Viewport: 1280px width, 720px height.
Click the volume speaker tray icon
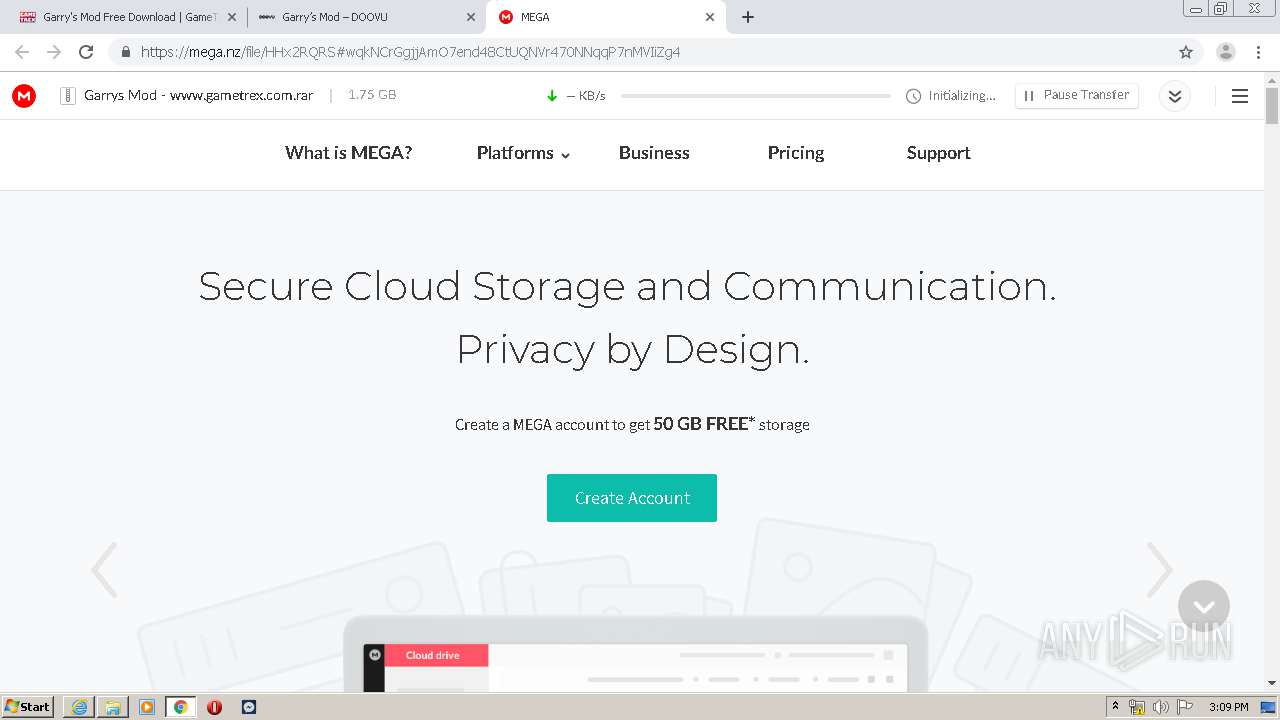click(1161, 707)
